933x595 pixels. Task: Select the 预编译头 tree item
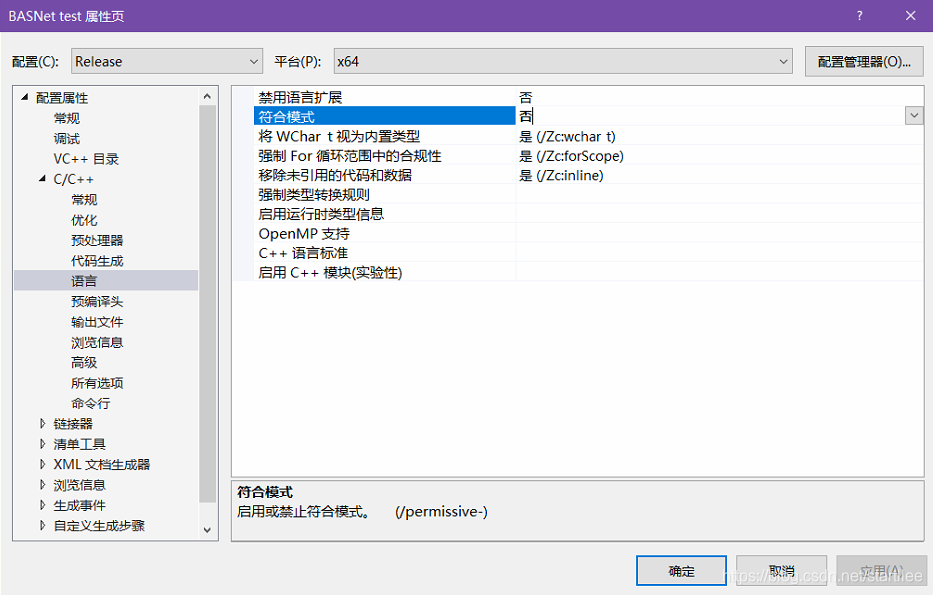click(x=97, y=302)
